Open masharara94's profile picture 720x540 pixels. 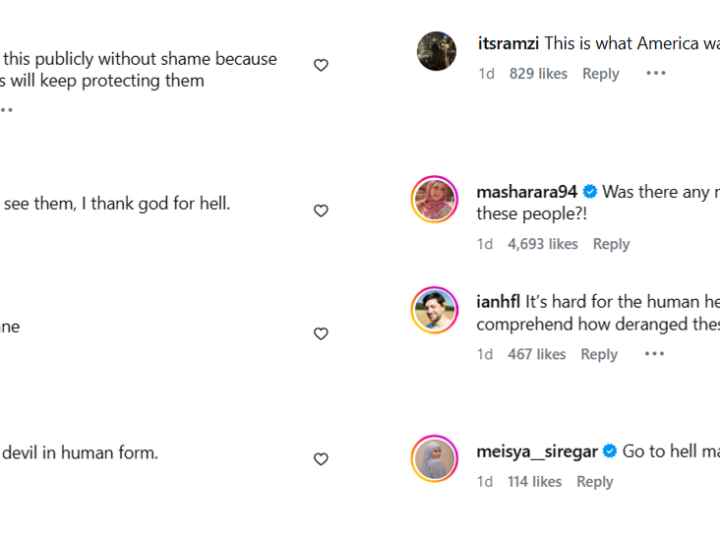[435, 199]
